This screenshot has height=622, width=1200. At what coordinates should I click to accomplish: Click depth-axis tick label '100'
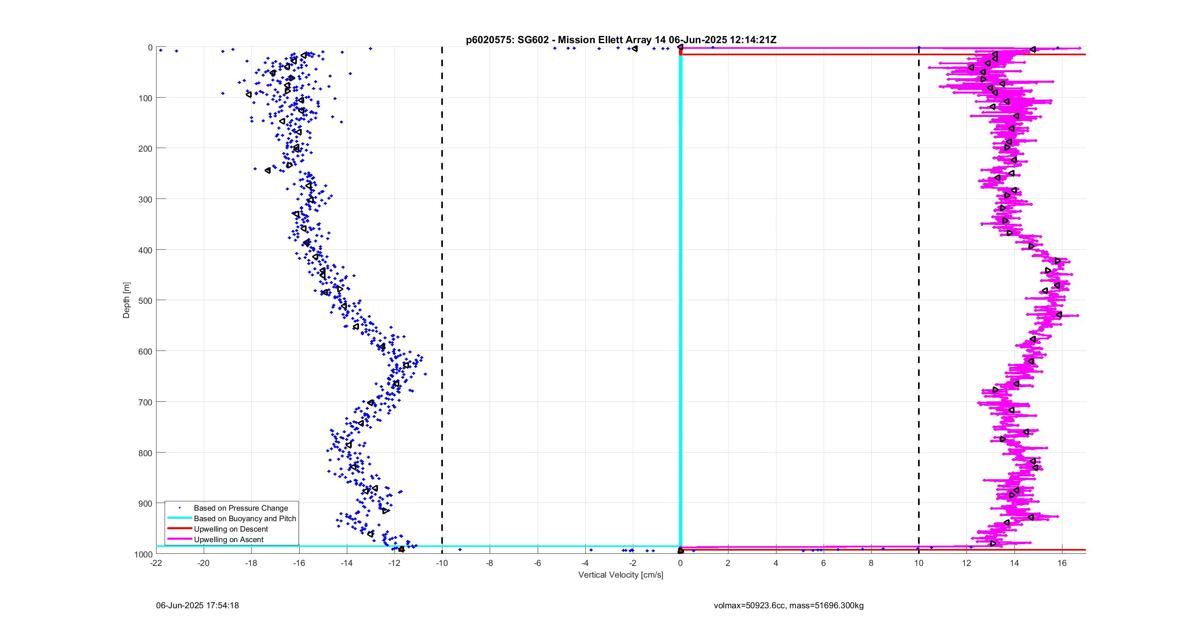(x=145, y=98)
